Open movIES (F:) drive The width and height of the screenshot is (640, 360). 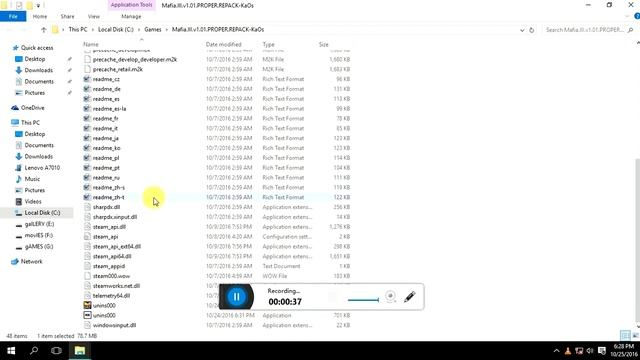point(39,235)
